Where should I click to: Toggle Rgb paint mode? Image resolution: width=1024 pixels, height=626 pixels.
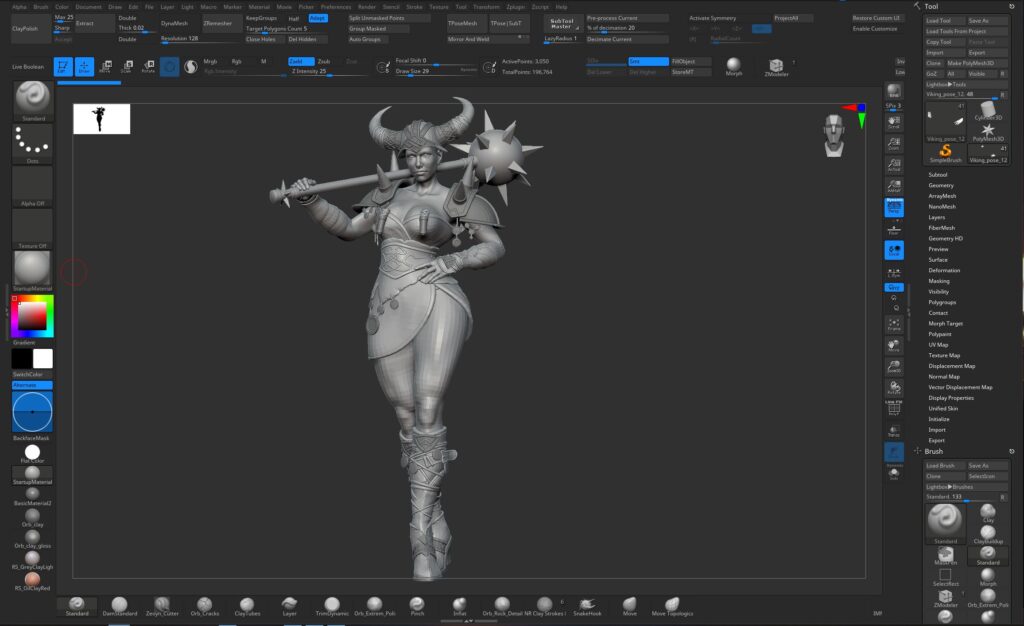point(236,61)
